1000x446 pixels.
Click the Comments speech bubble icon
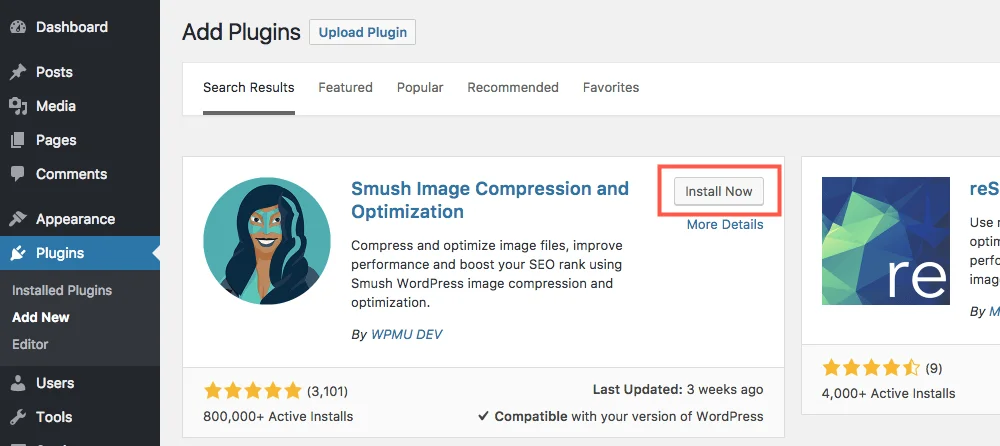pyautogui.click(x=18, y=174)
